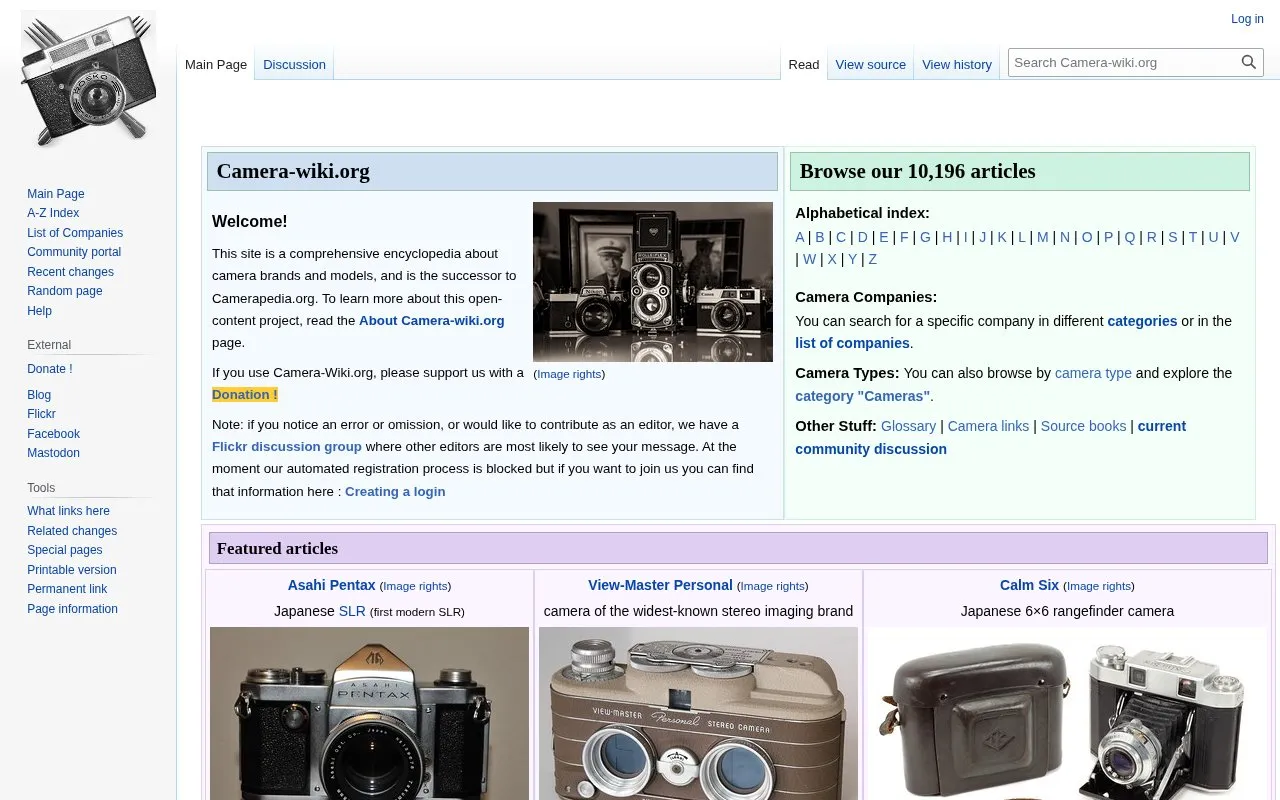Open the Mastodon external link
This screenshot has height=800, width=1280.
pyautogui.click(x=53, y=453)
